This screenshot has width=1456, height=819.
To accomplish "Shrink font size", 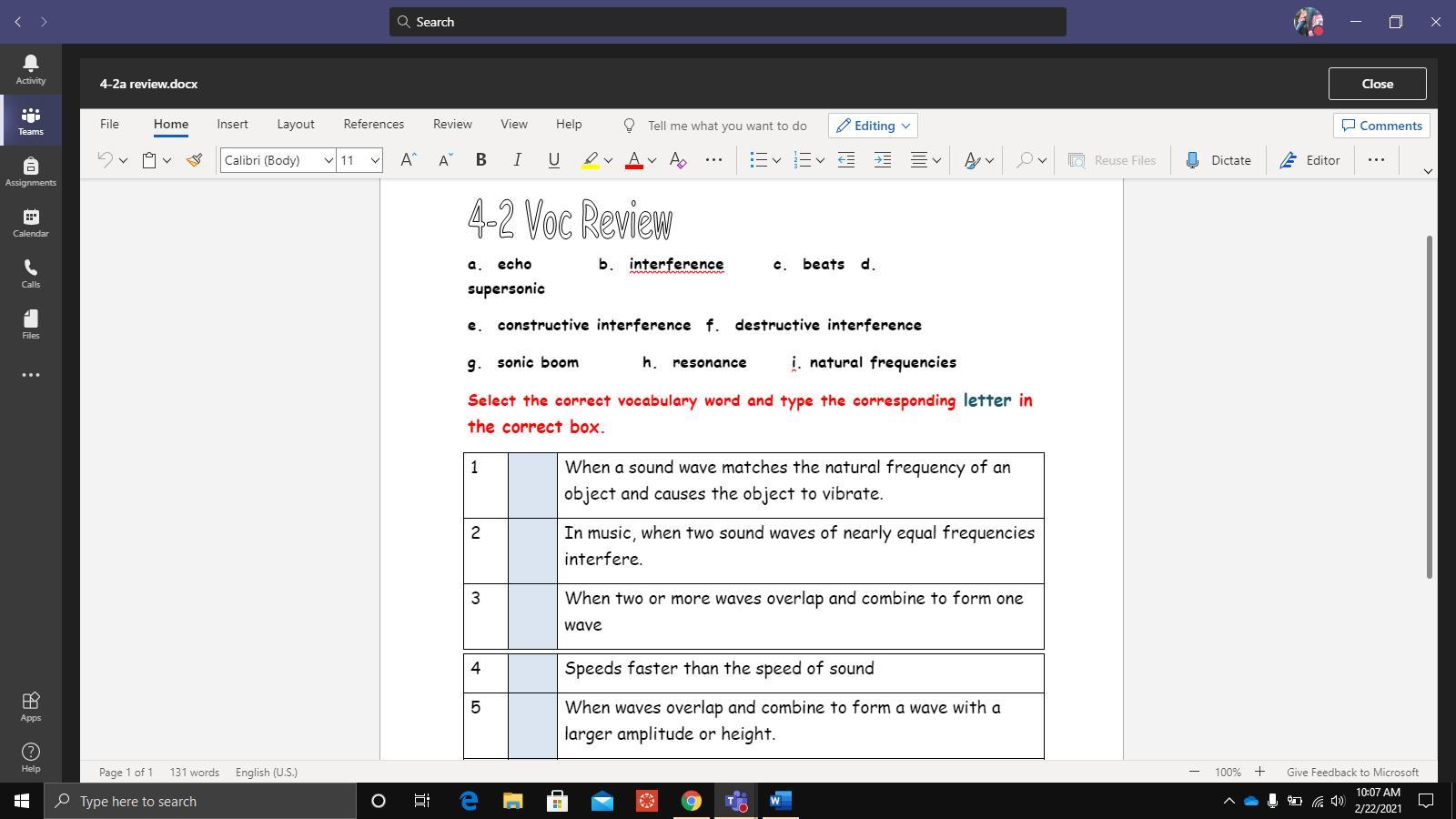I will 445,160.
